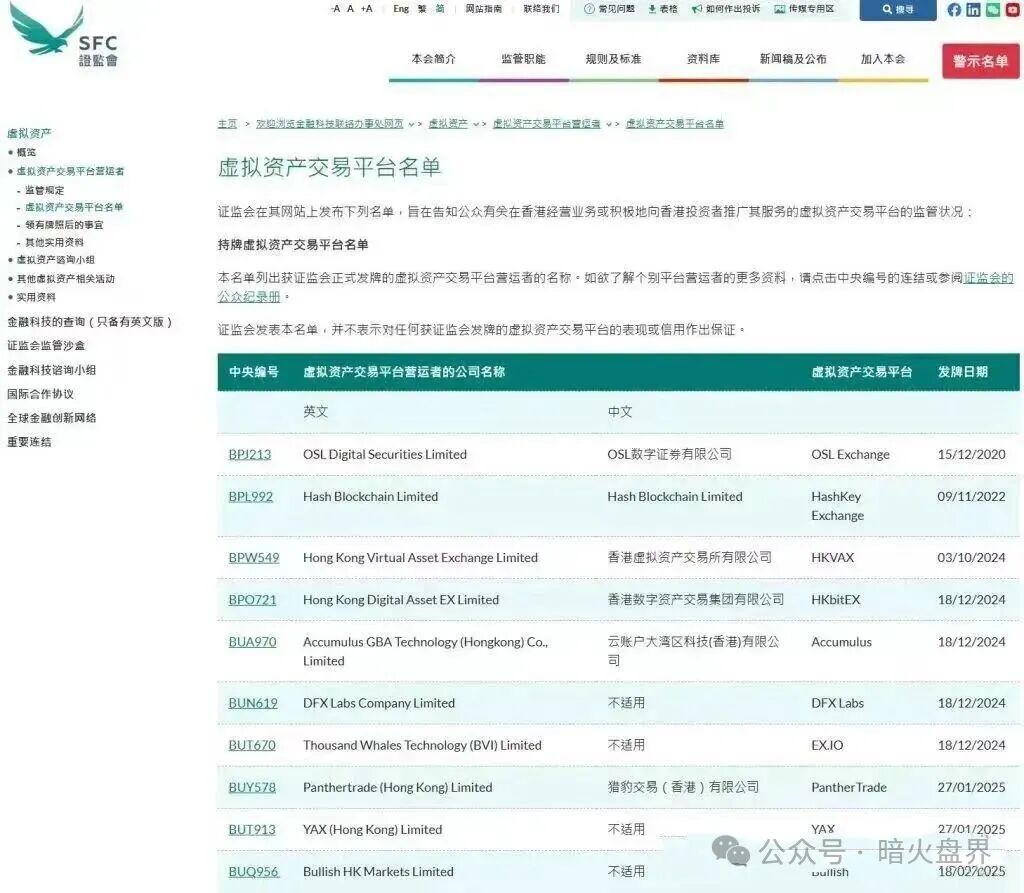The width and height of the screenshot is (1024, 893).
Task: Open license record BPJ213 link
Action: coord(252,454)
